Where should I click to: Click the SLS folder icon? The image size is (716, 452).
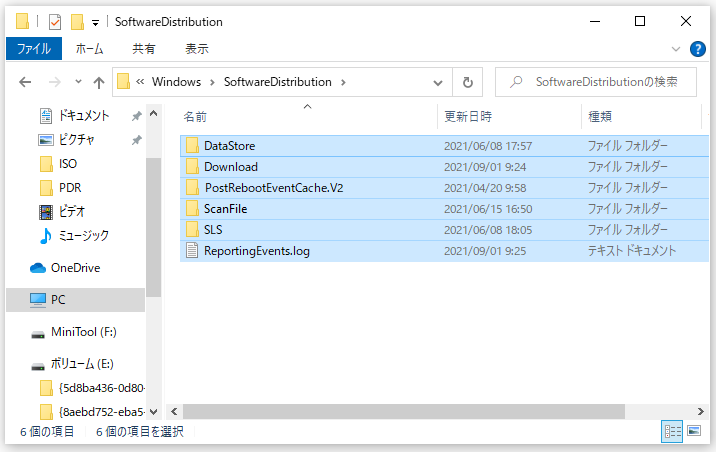[192, 230]
